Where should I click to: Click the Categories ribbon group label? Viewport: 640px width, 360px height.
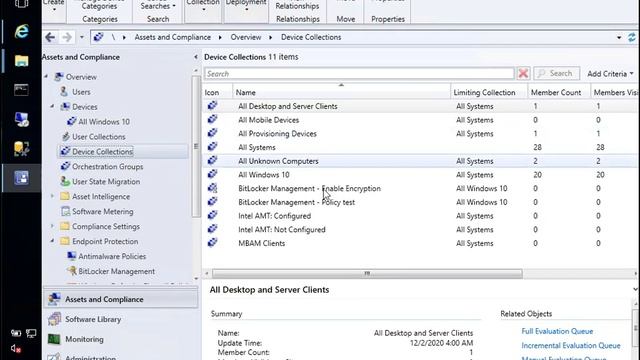[x=100, y=19]
